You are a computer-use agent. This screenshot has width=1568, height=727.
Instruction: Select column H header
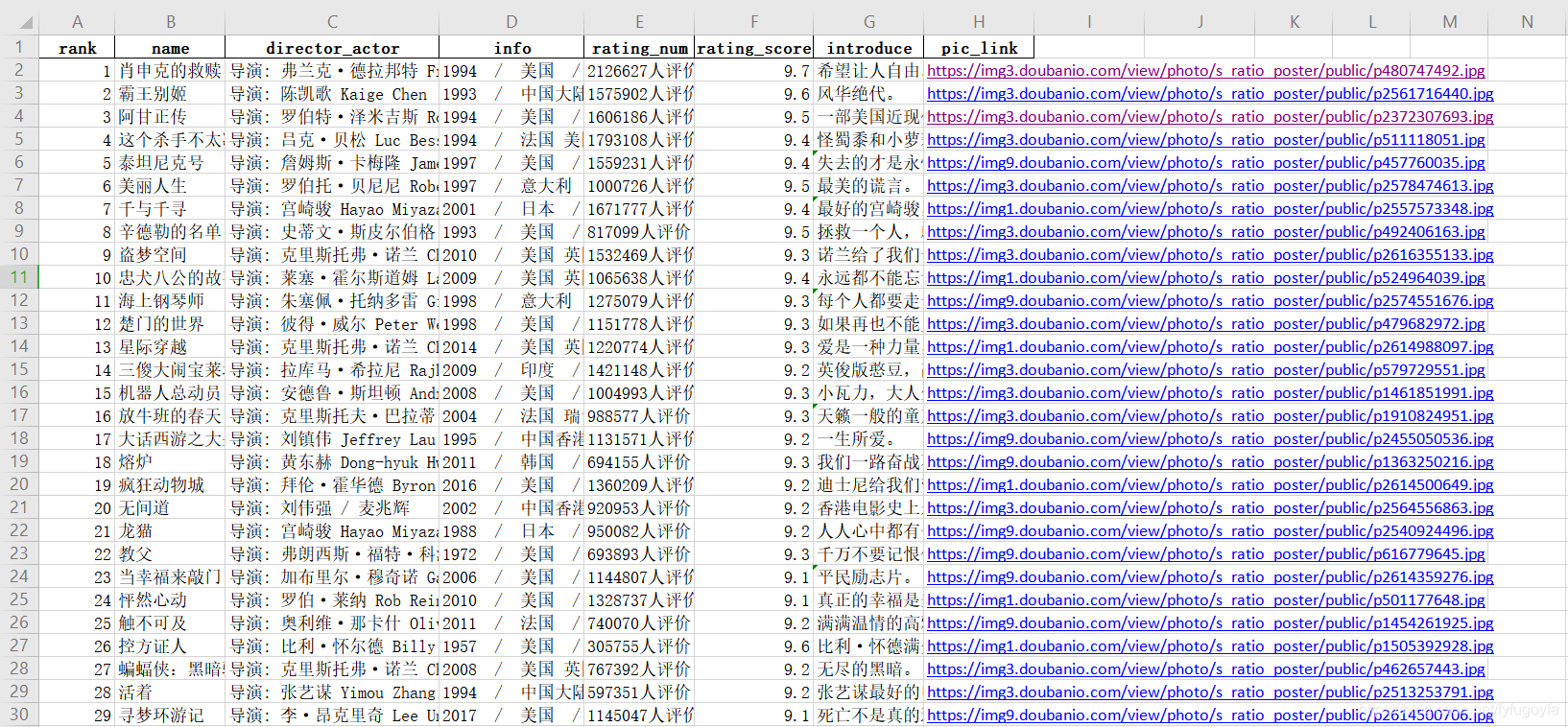(x=979, y=22)
